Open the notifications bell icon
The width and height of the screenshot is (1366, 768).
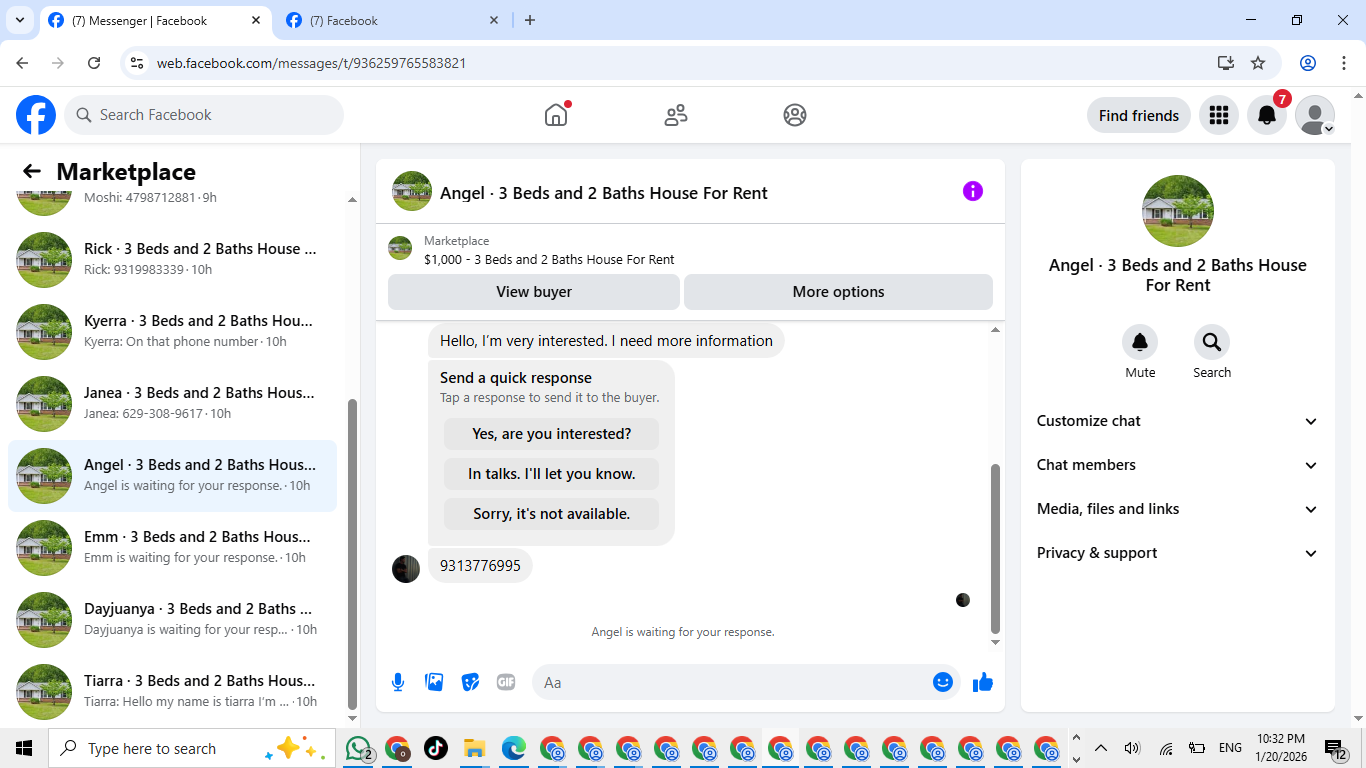(x=1266, y=115)
